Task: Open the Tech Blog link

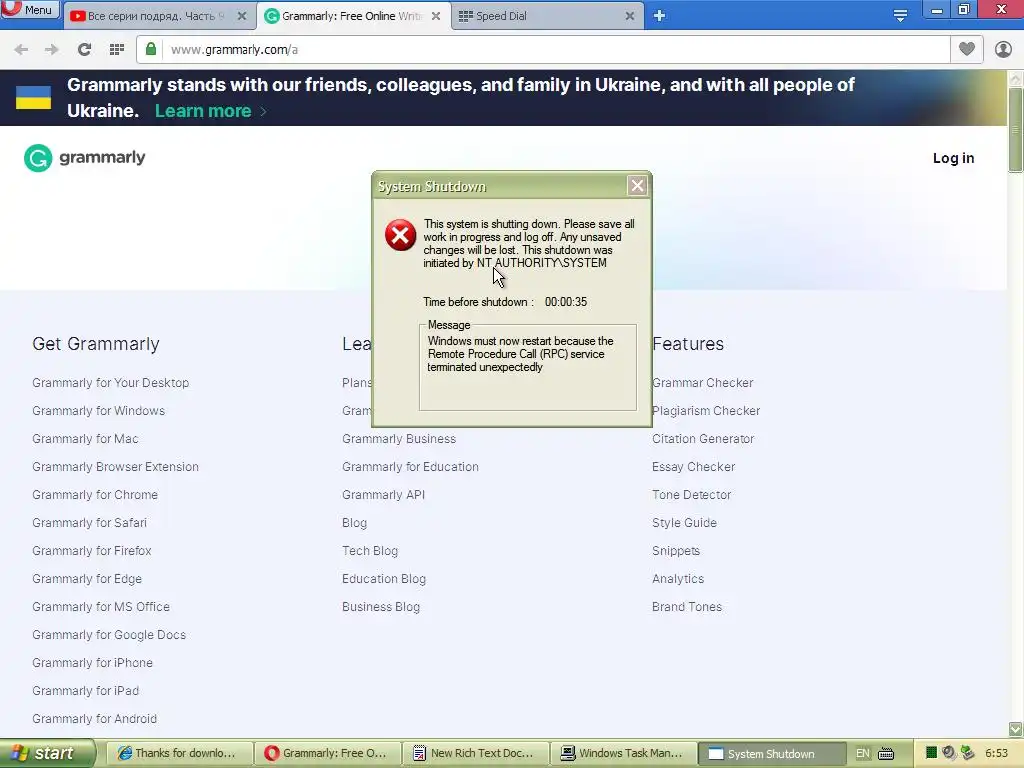Action: [370, 551]
